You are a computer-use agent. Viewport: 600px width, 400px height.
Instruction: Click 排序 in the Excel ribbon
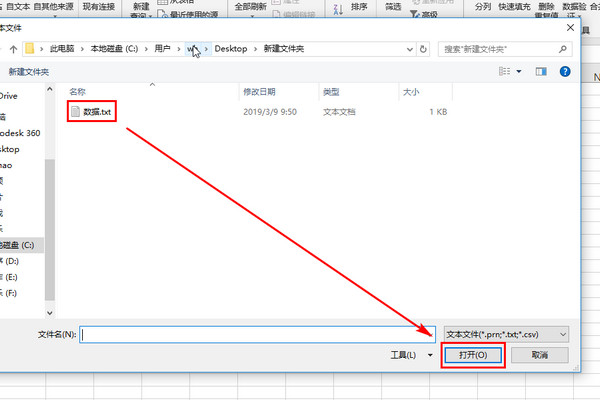coord(359,7)
